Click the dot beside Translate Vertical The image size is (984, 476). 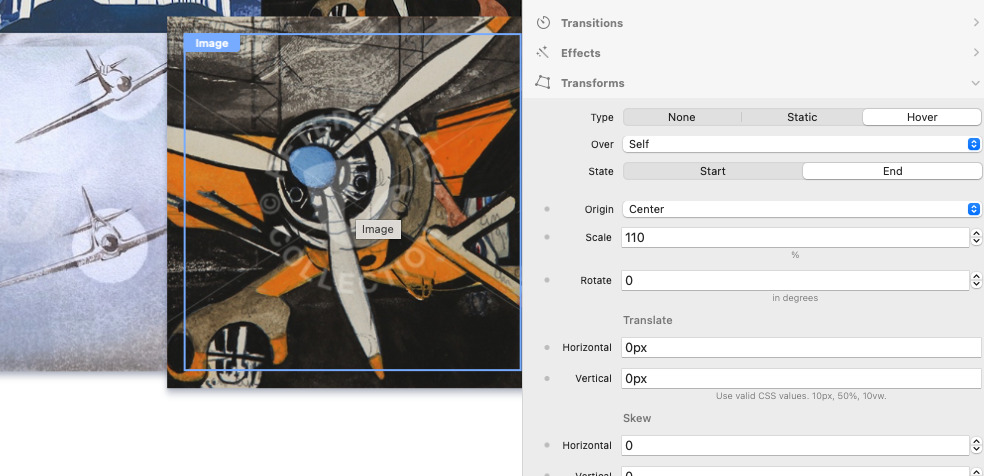tap(547, 379)
